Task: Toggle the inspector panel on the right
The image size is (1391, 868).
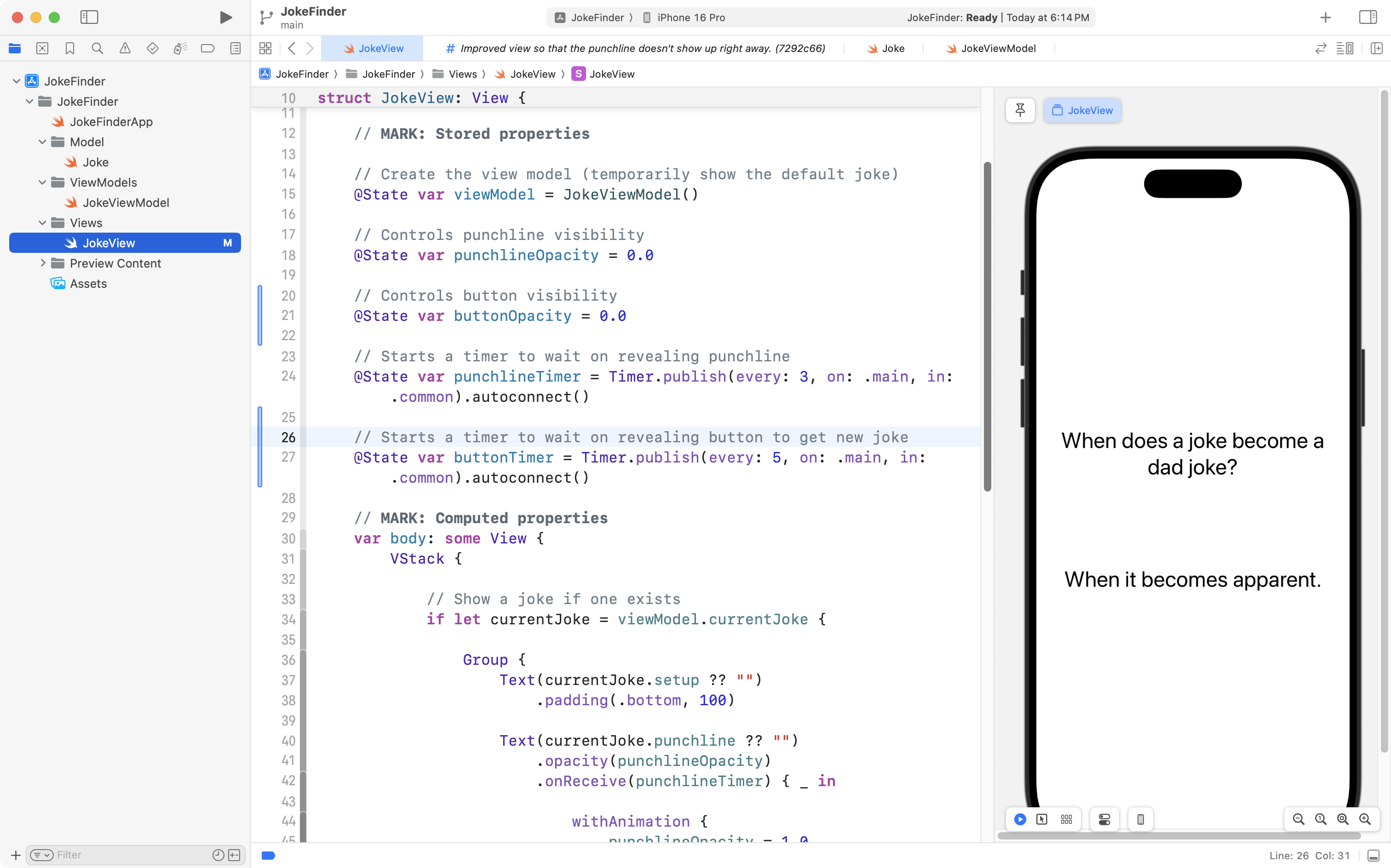Action: click(1368, 17)
